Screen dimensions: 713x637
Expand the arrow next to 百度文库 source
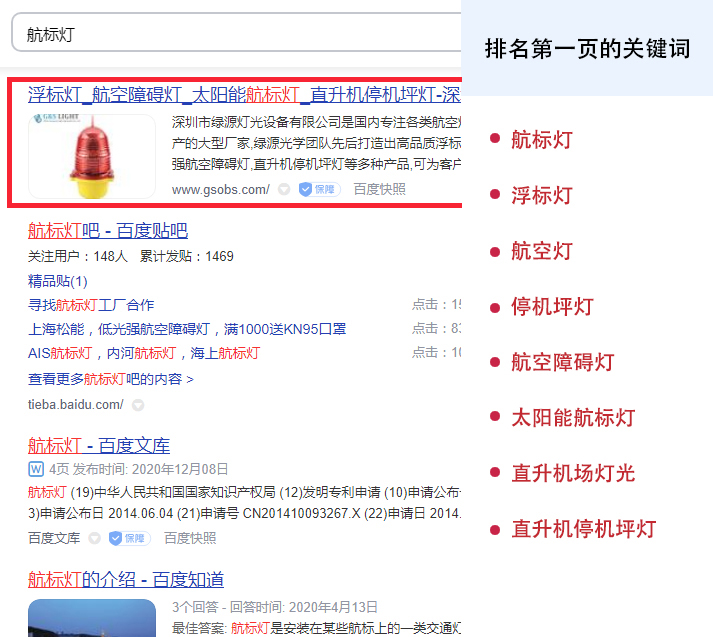pyautogui.click(x=94, y=538)
